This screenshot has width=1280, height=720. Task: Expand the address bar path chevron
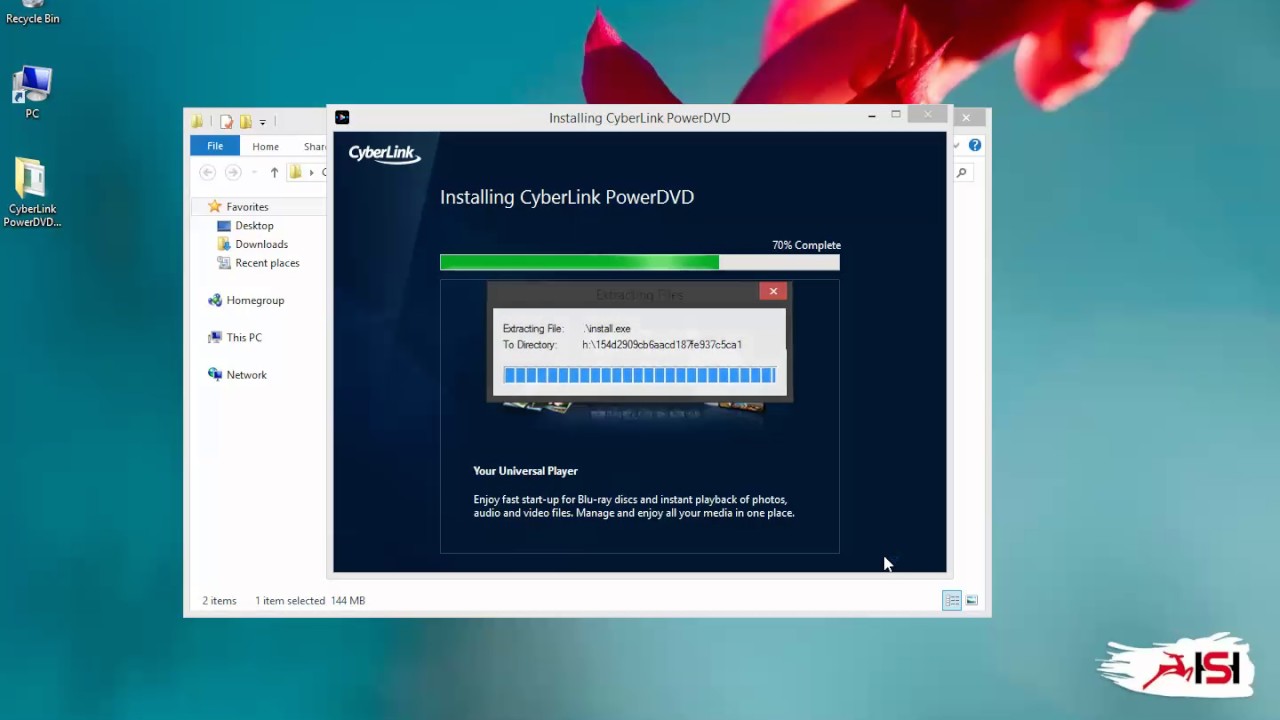[311, 173]
